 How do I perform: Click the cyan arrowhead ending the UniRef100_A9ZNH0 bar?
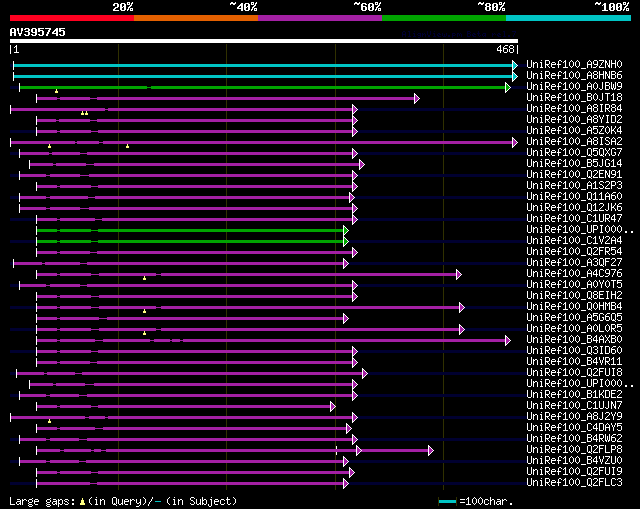pyautogui.click(x=515, y=65)
